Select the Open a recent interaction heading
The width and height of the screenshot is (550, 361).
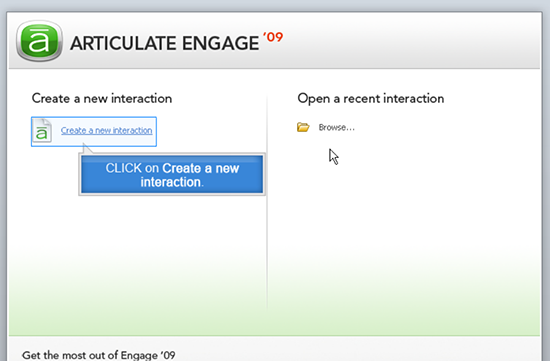(x=371, y=99)
